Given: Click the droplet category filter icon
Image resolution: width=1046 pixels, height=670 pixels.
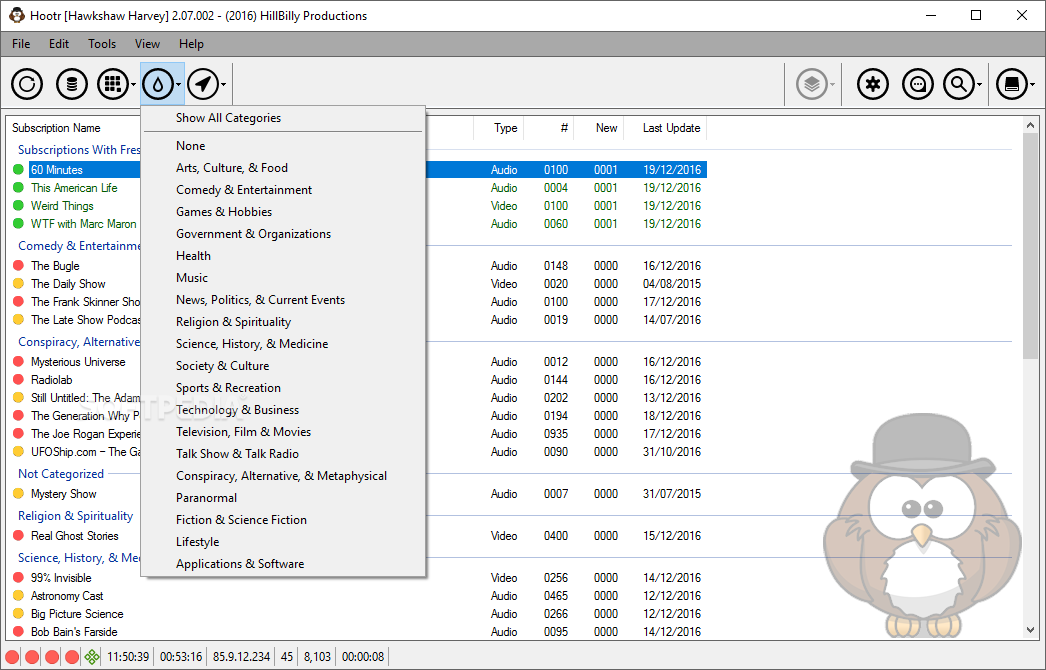Looking at the screenshot, I should [x=158, y=84].
